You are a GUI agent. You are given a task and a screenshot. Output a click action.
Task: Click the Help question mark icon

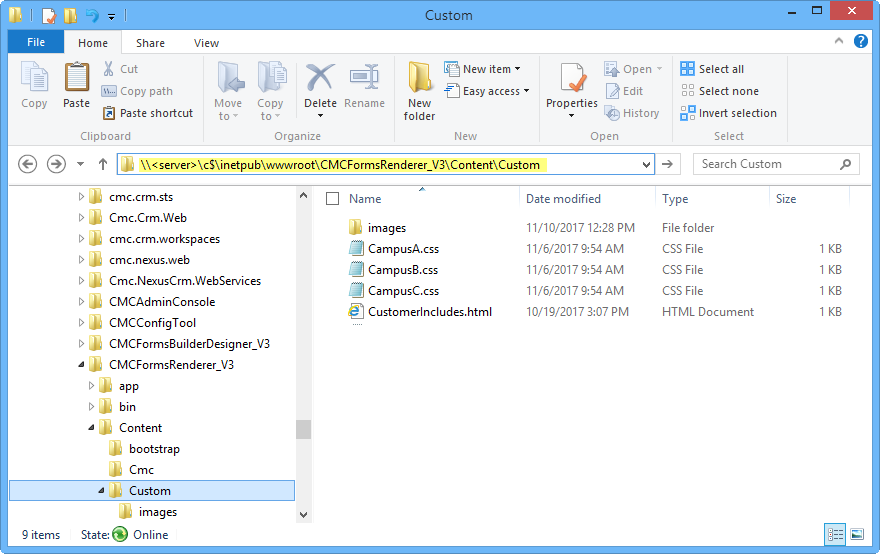[861, 41]
